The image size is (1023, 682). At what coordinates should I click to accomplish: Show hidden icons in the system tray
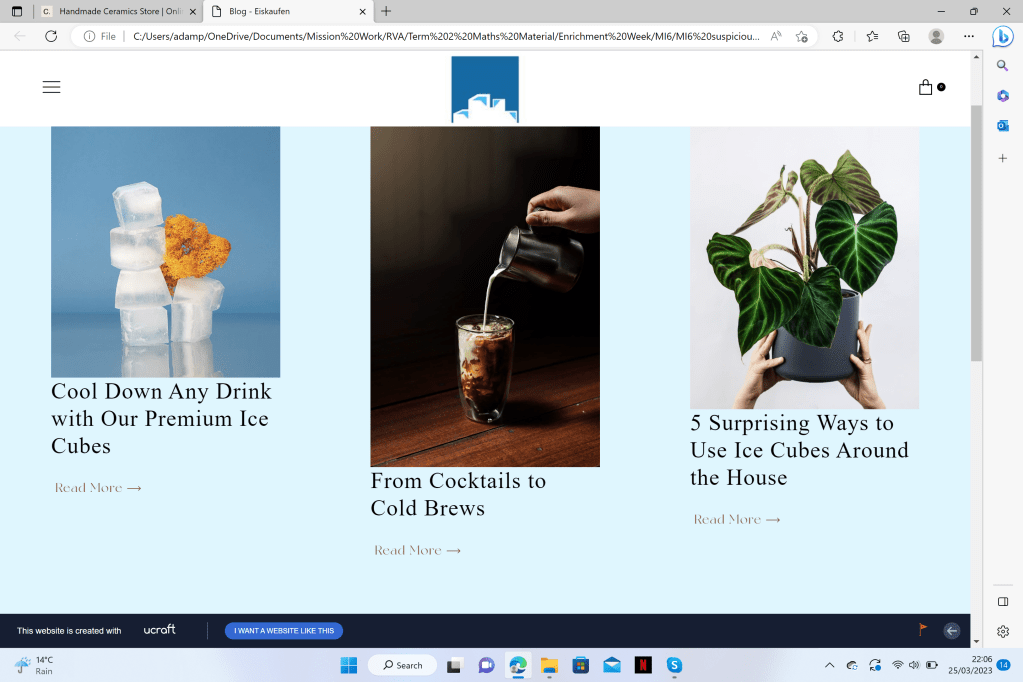pyautogui.click(x=829, y=665)
